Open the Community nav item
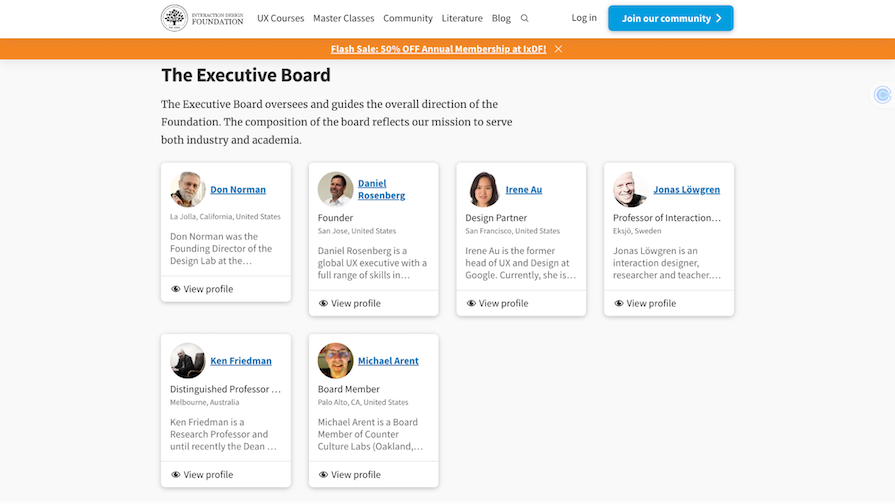895x504 pixels. click(408, 18)
